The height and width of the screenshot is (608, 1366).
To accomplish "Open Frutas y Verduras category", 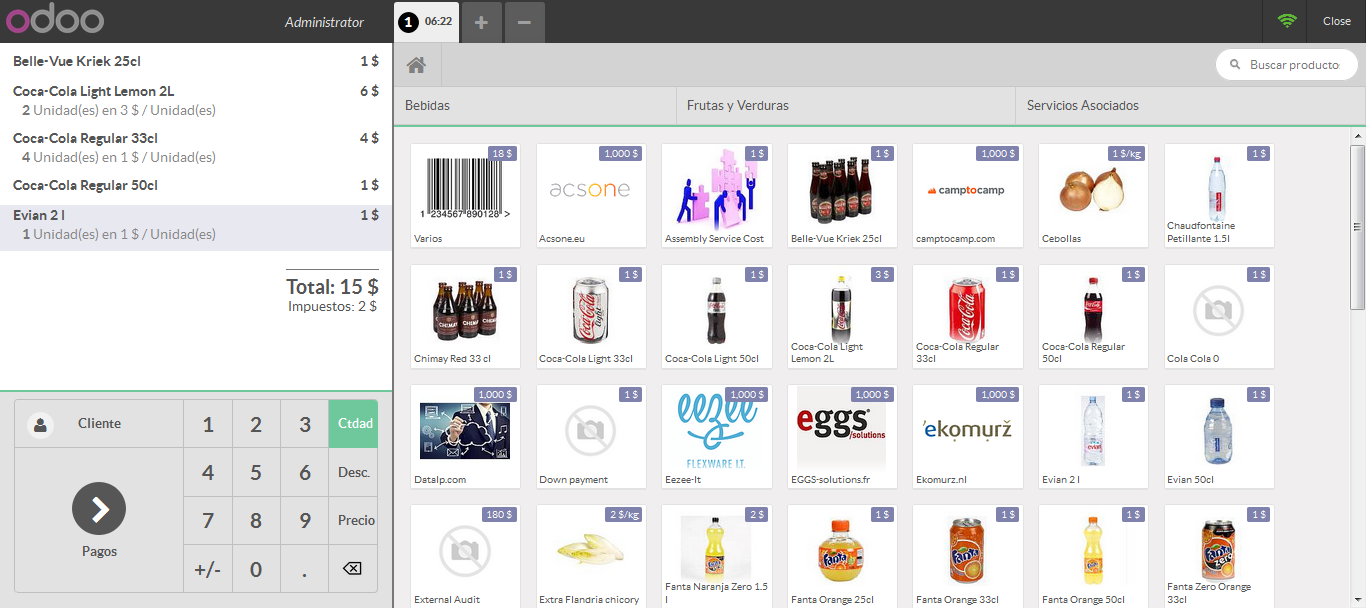I will pyautogui.click(x=846, y=106).
